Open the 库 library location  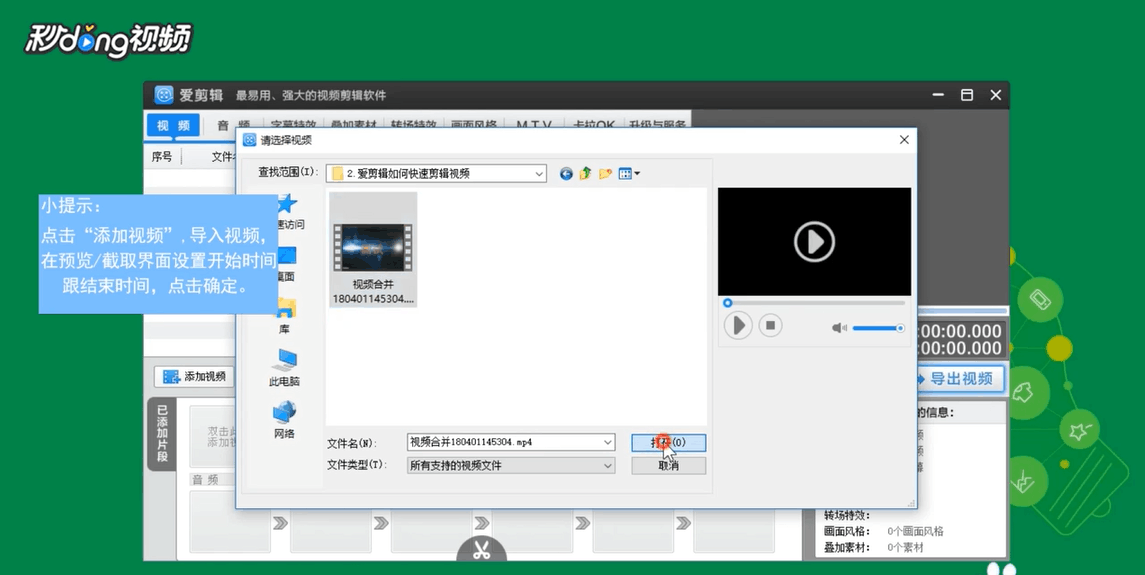click(x=284, y=316)
